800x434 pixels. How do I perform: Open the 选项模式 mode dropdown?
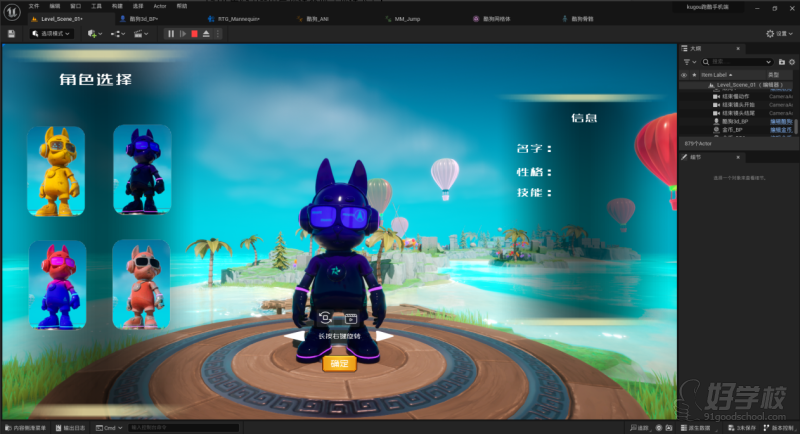(53, 33)
